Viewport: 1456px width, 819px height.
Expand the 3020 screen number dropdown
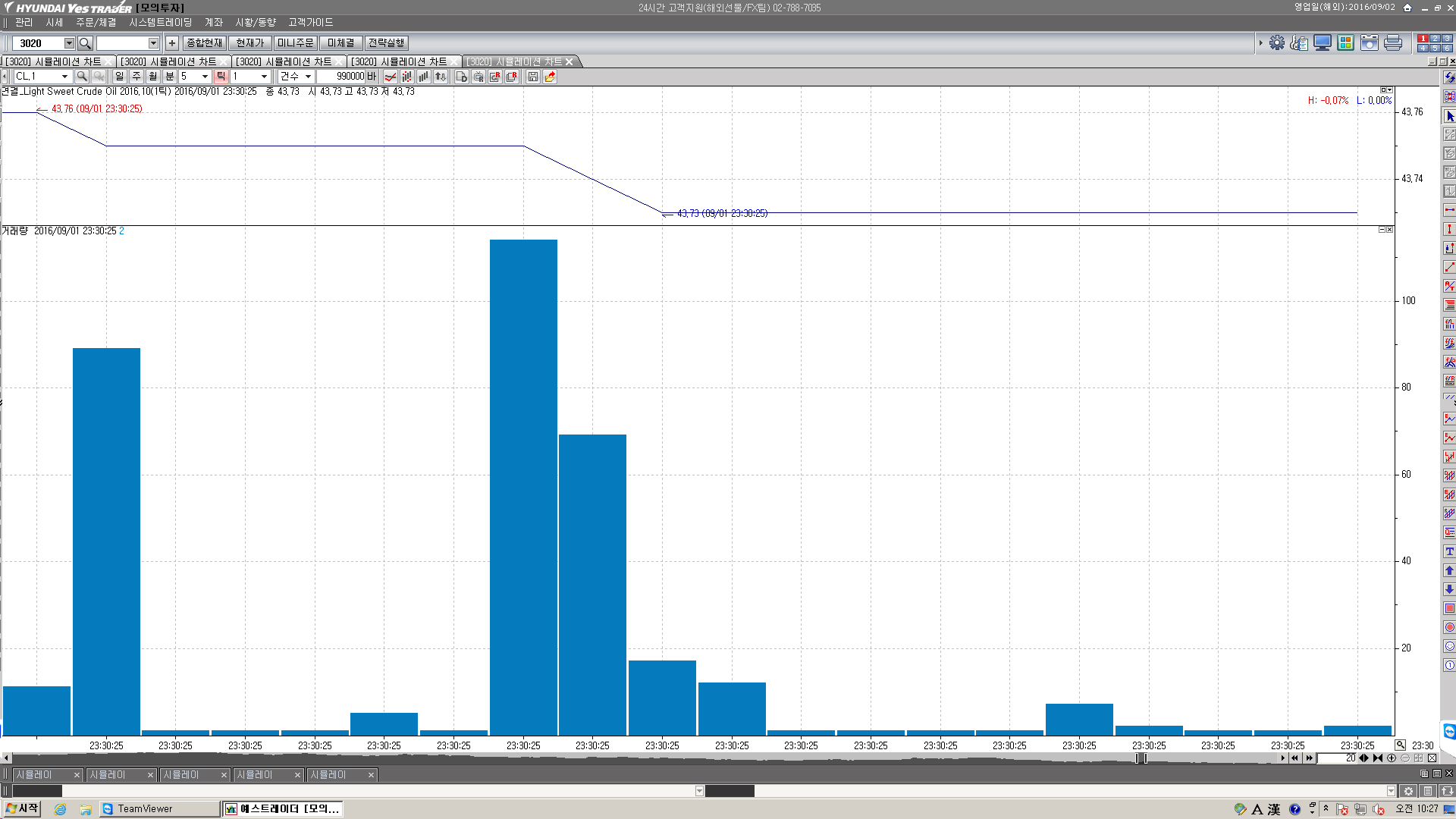pyautogui.click(x=69, y=43)
